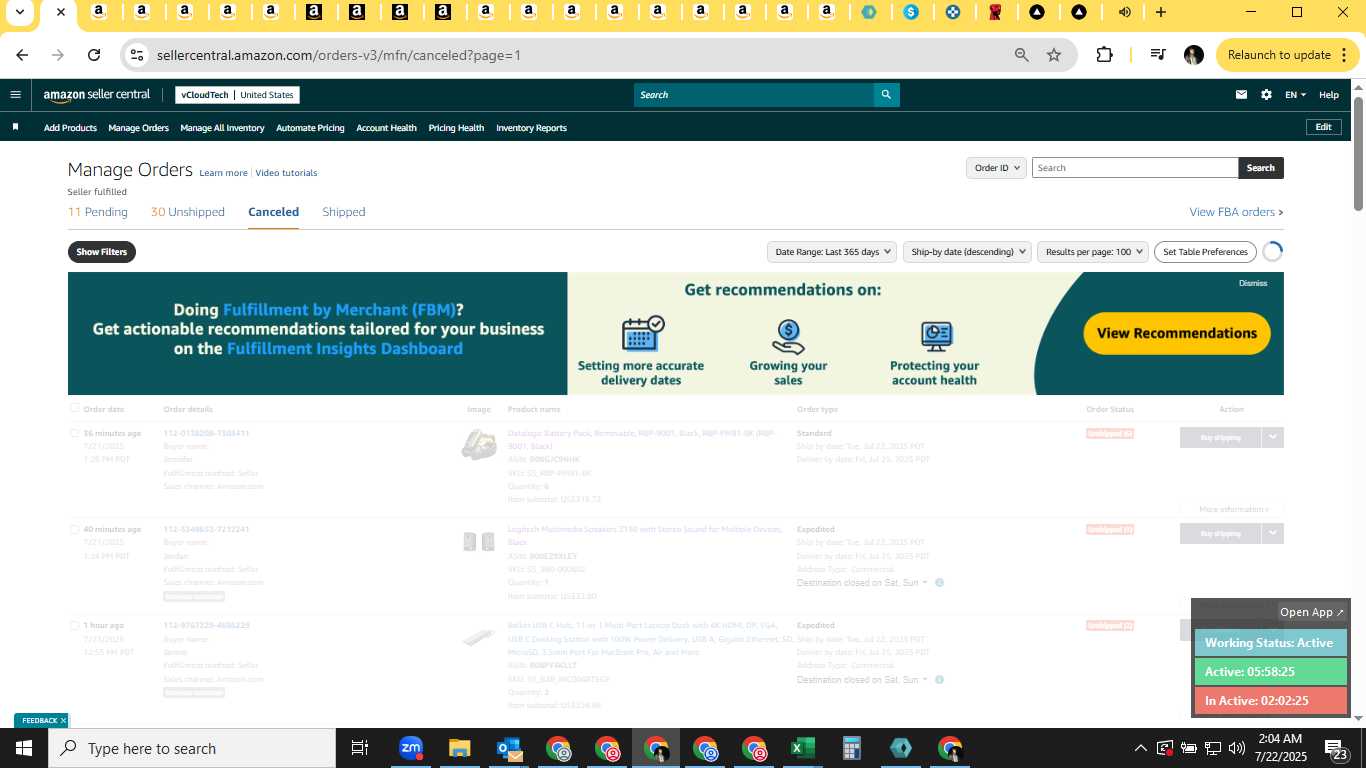Open the View FBA orders link
Screen dimensions: 1366x768
pos(1236,212)
